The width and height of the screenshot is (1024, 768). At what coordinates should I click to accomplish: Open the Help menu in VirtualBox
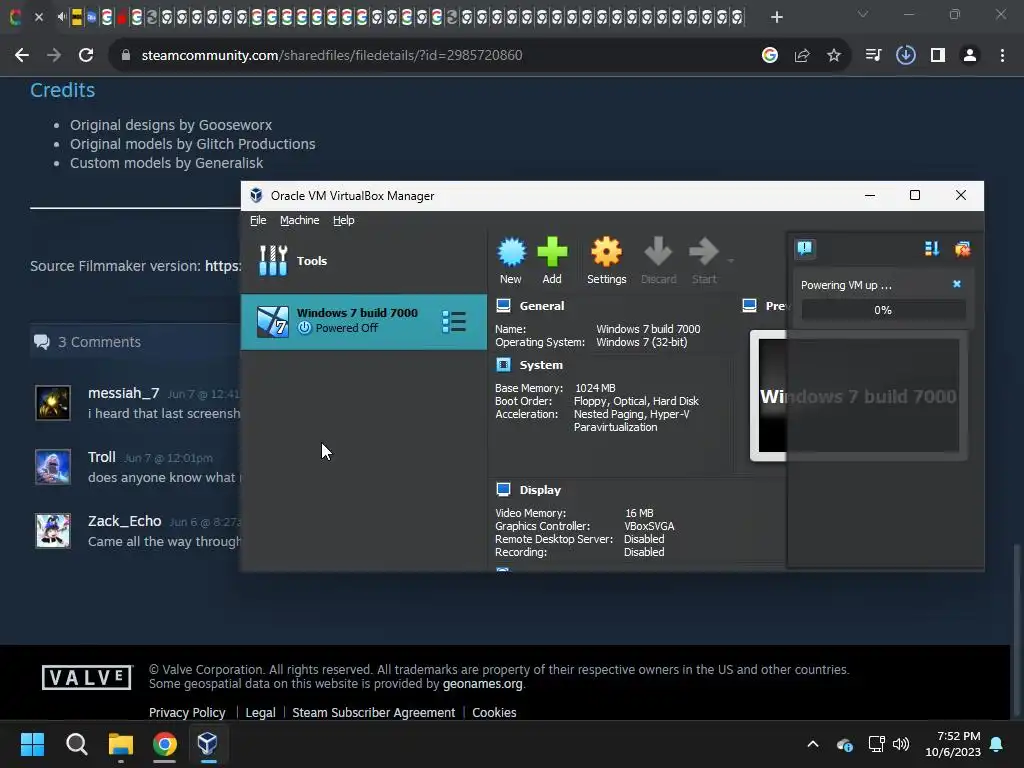(x=344, y=220)
